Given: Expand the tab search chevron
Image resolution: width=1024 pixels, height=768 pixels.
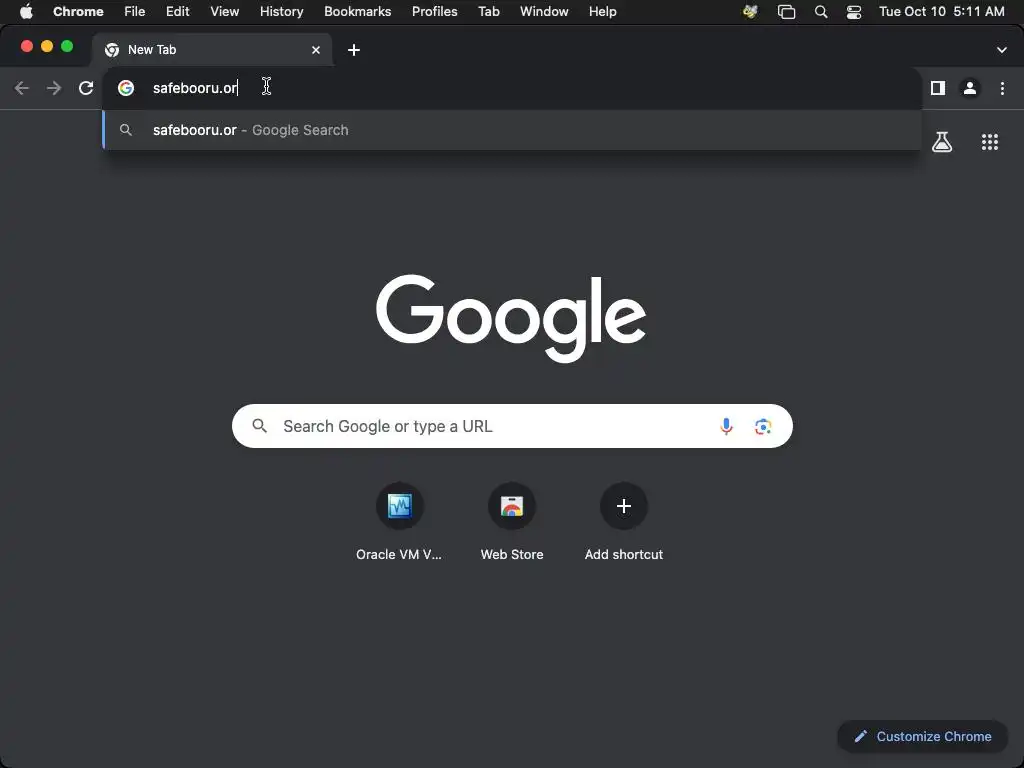Looking at the screenshot, I should [x=1002, y=50].
